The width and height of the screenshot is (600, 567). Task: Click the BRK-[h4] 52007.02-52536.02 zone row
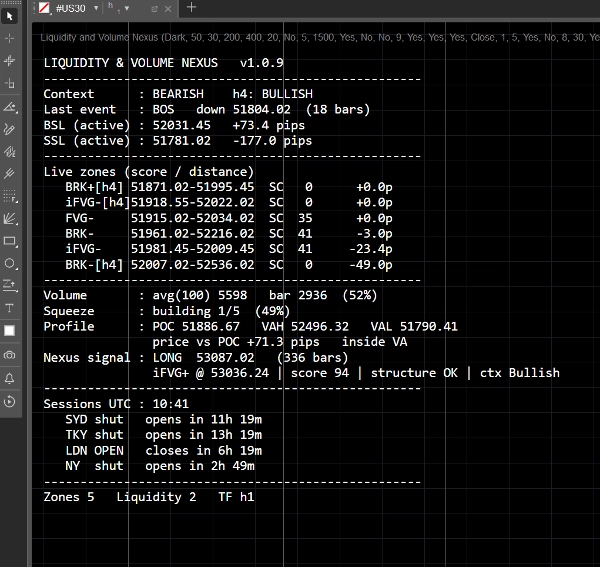coord(229,265)
